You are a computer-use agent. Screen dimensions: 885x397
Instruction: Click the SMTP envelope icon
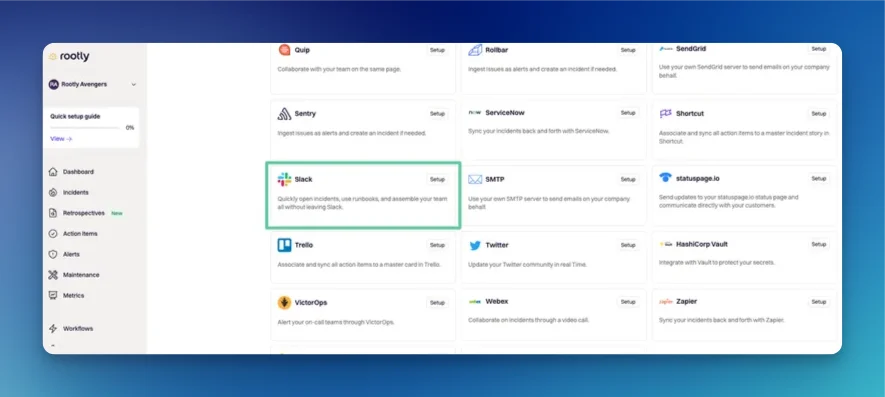[x=475, y=180]
